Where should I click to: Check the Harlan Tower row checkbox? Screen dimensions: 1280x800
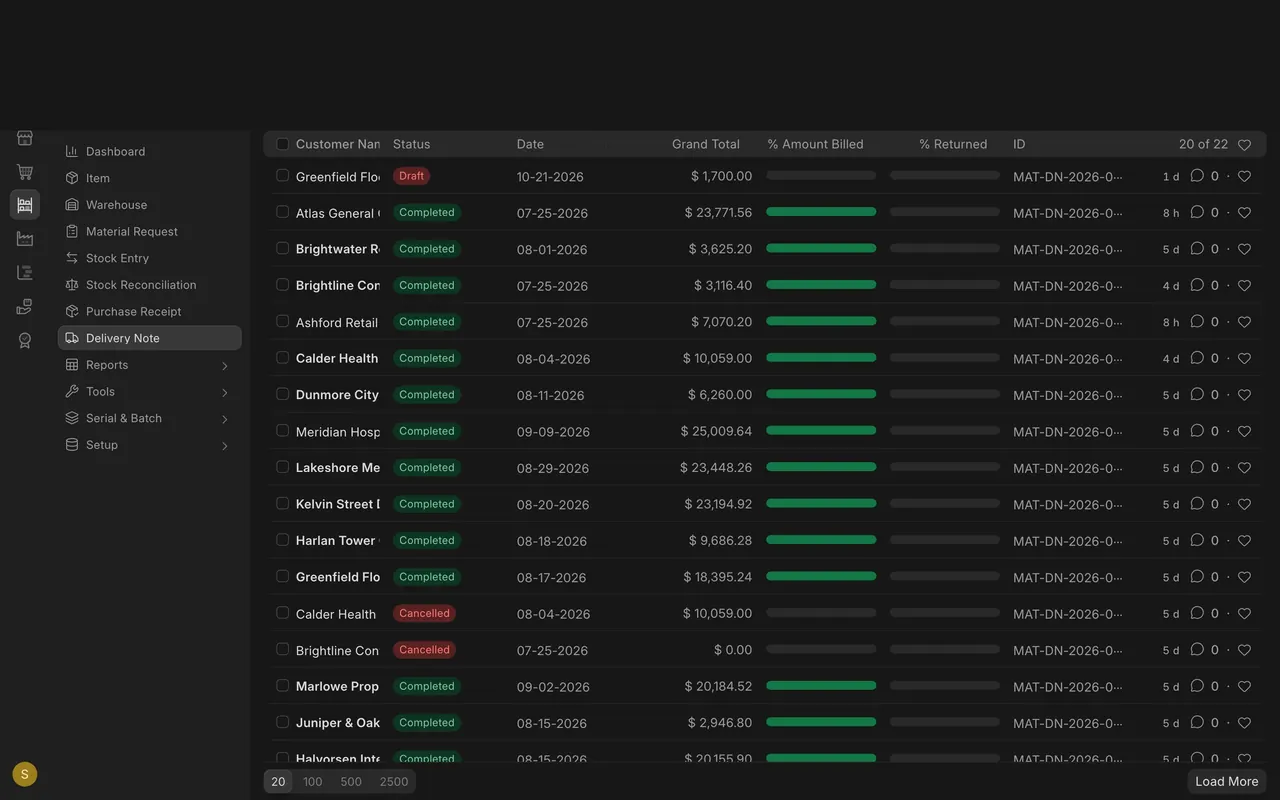pyautogui.click(x=283, y=540)
